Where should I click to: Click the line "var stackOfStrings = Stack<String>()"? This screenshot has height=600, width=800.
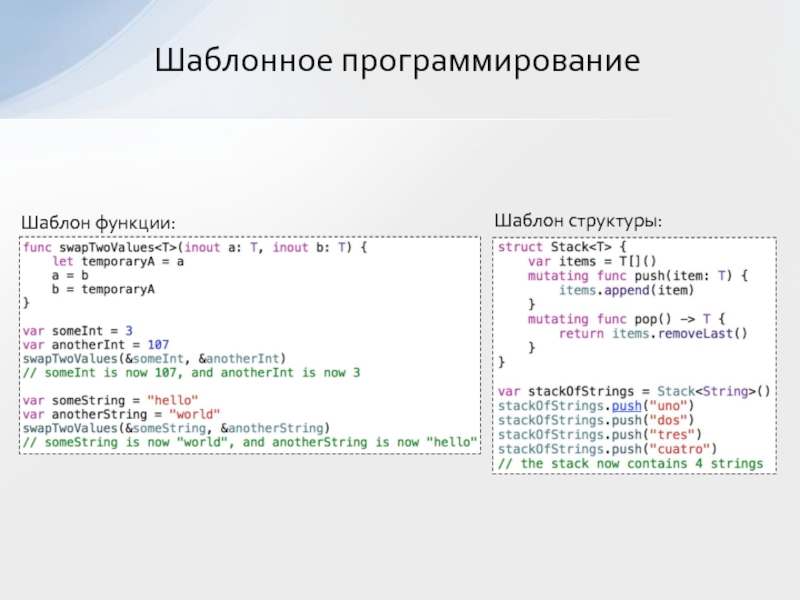point(634,391)
